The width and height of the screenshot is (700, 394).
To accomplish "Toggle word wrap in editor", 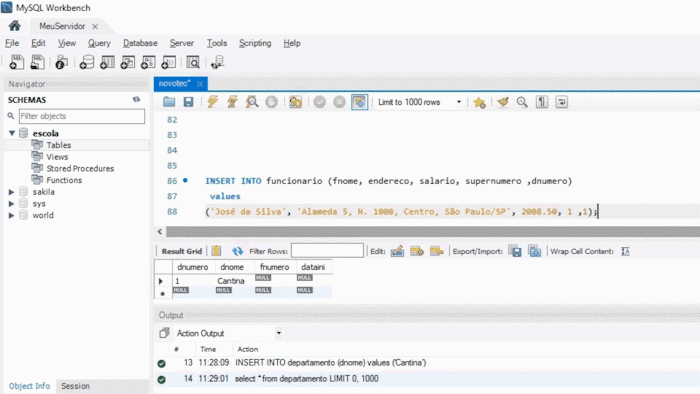I will click(562, 102).
